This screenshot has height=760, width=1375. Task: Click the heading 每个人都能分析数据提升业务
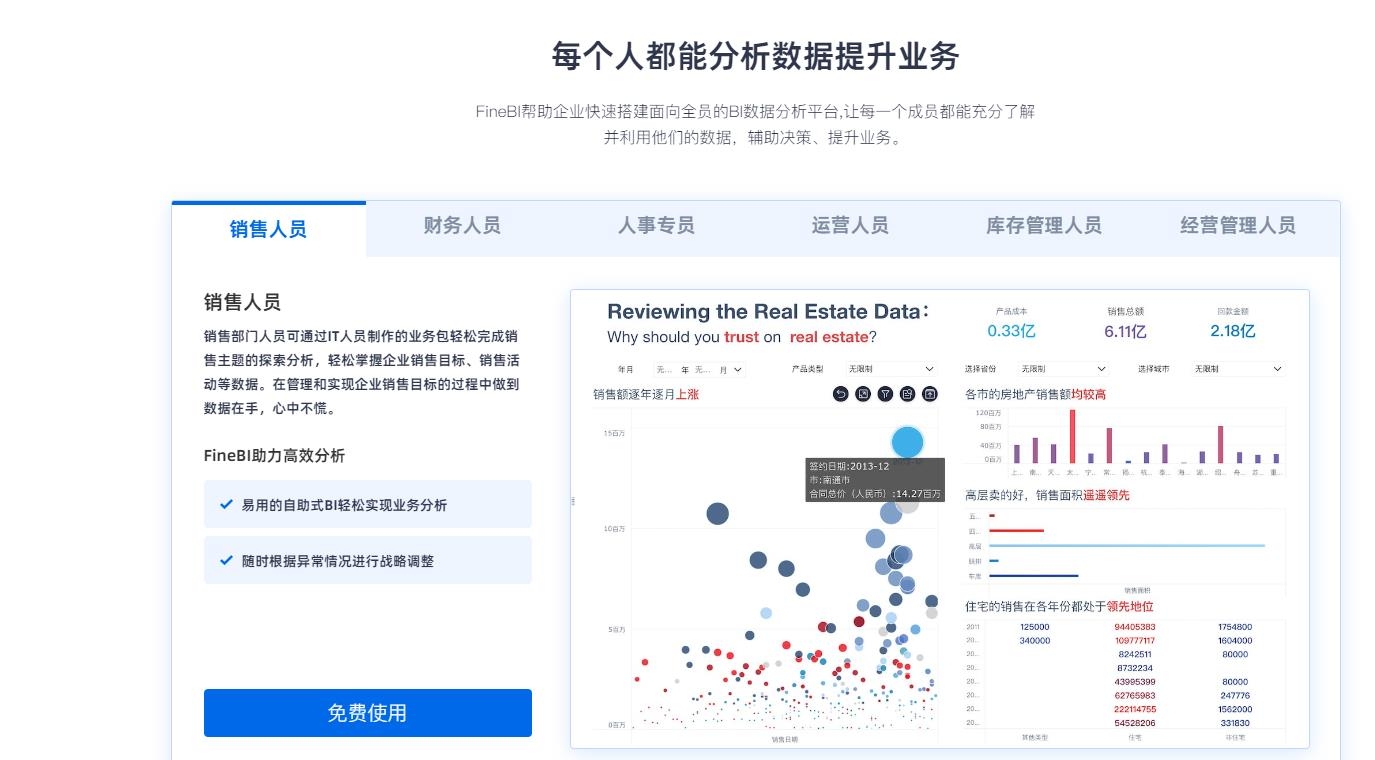tap(755, 56)
